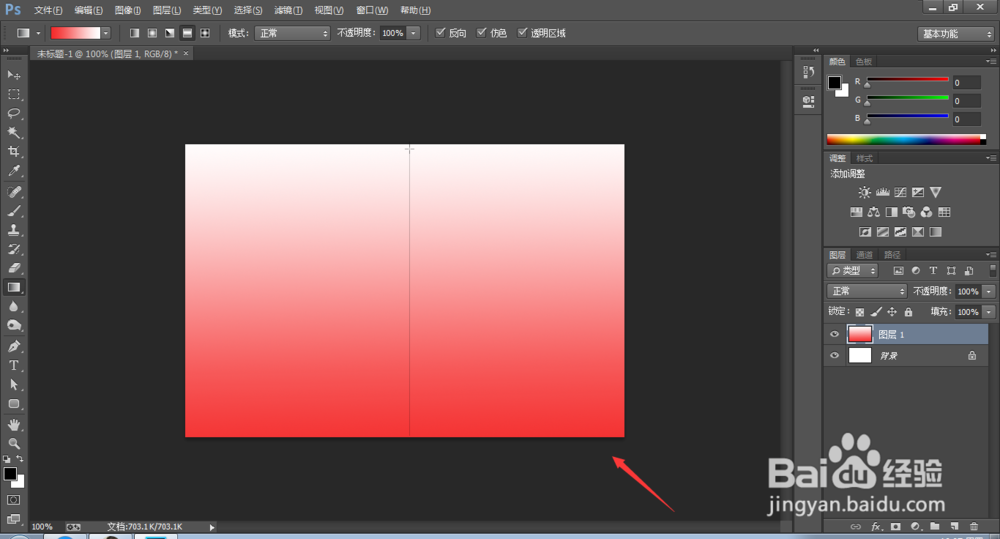Select the Blur tool

[x=13, y=307]
